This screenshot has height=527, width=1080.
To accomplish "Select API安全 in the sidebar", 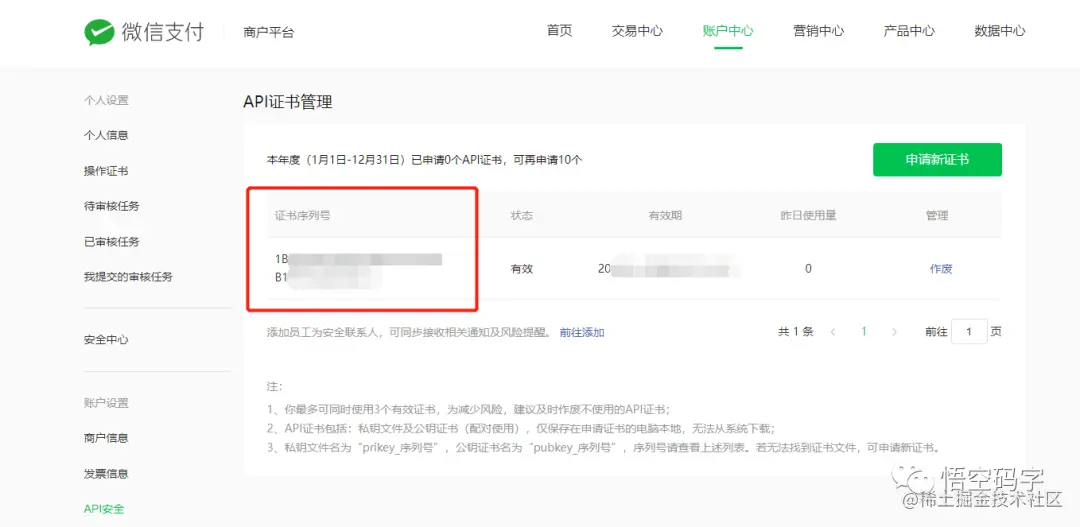I will 104,509.
